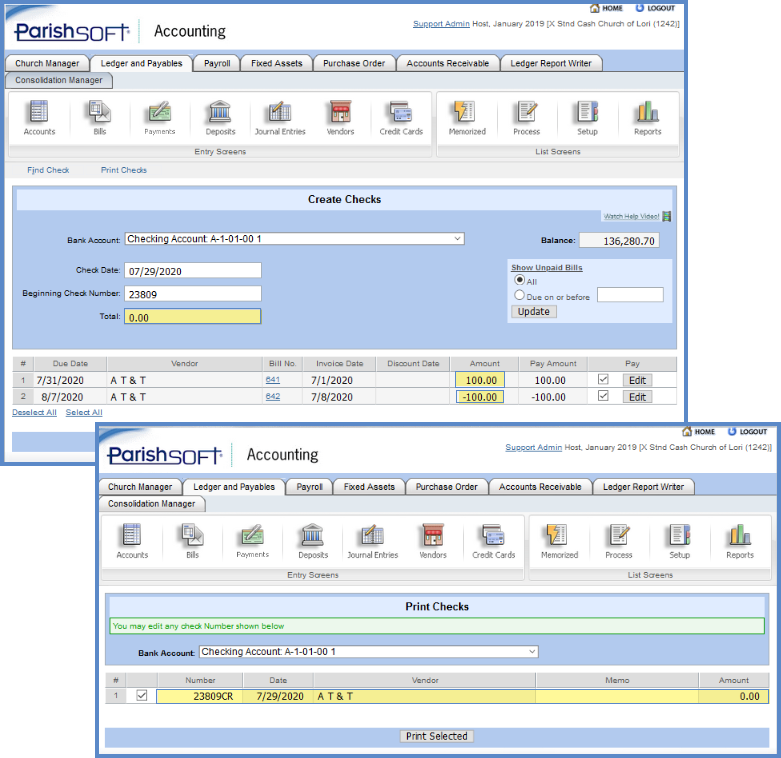Open the Find Check menu item
781x758 pixels.
(x=48, y=170)
